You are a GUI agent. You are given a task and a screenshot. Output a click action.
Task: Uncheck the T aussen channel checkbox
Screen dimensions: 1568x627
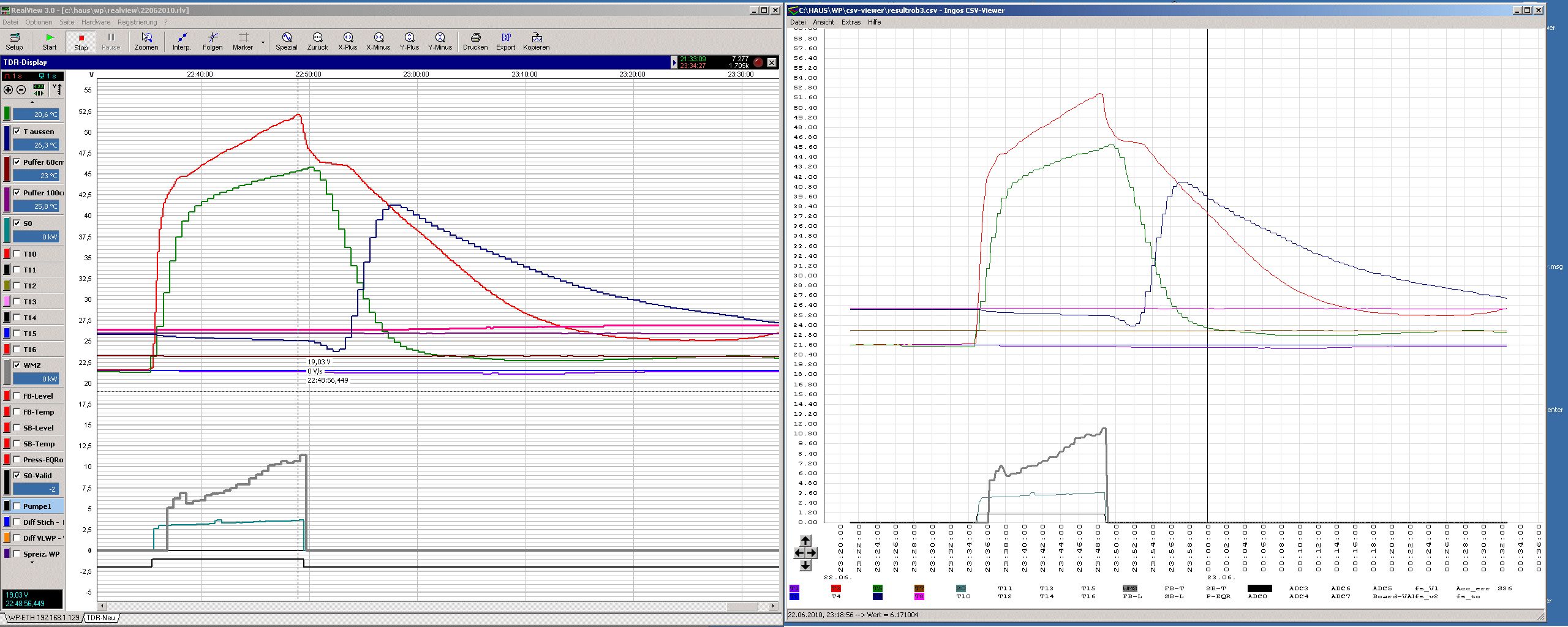point(17,131)
